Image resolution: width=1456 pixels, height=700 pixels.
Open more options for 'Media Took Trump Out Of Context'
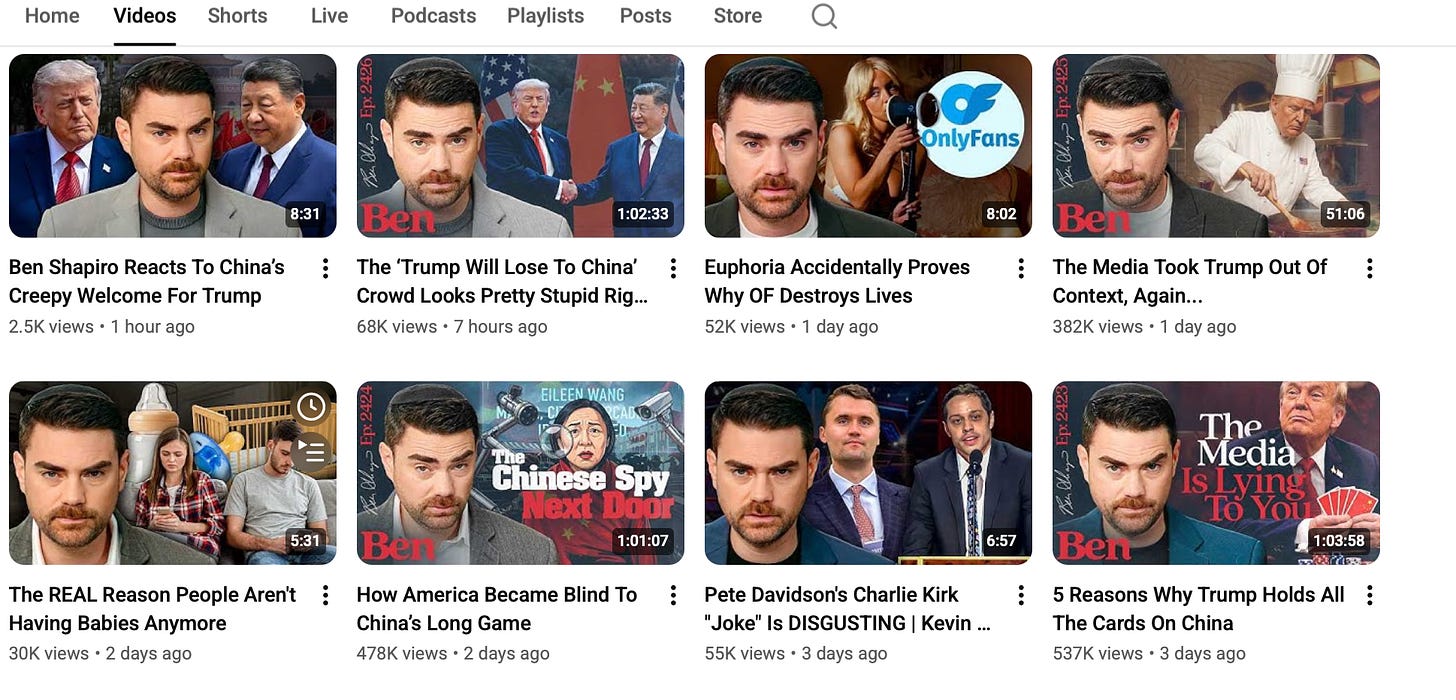click(x=1369, y=268)
